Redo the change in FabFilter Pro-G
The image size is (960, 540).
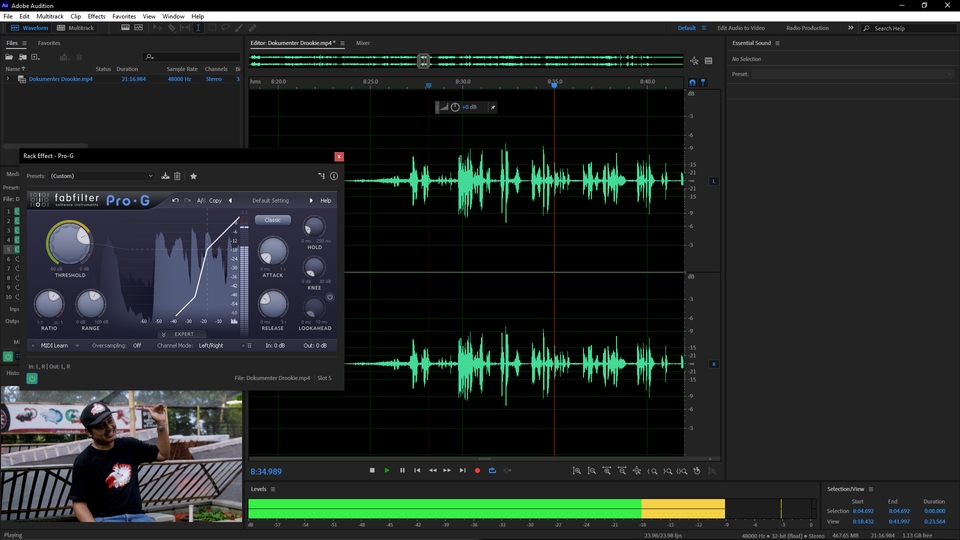(187, 200)
